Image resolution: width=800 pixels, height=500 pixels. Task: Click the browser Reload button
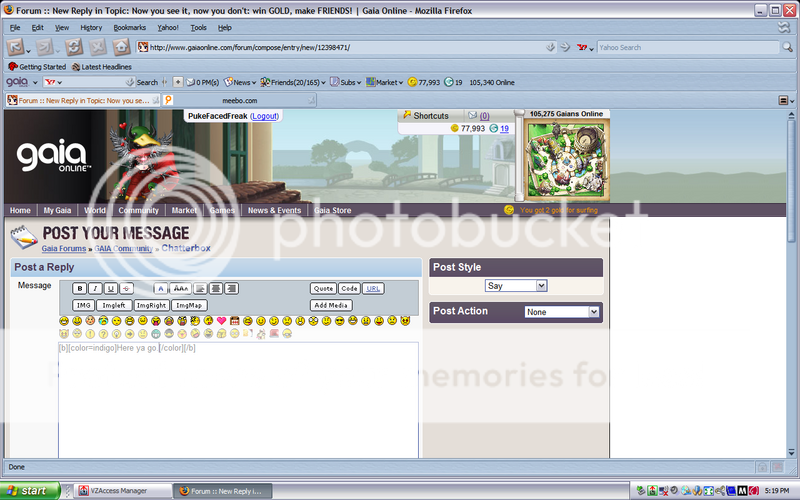pos(73,47)
